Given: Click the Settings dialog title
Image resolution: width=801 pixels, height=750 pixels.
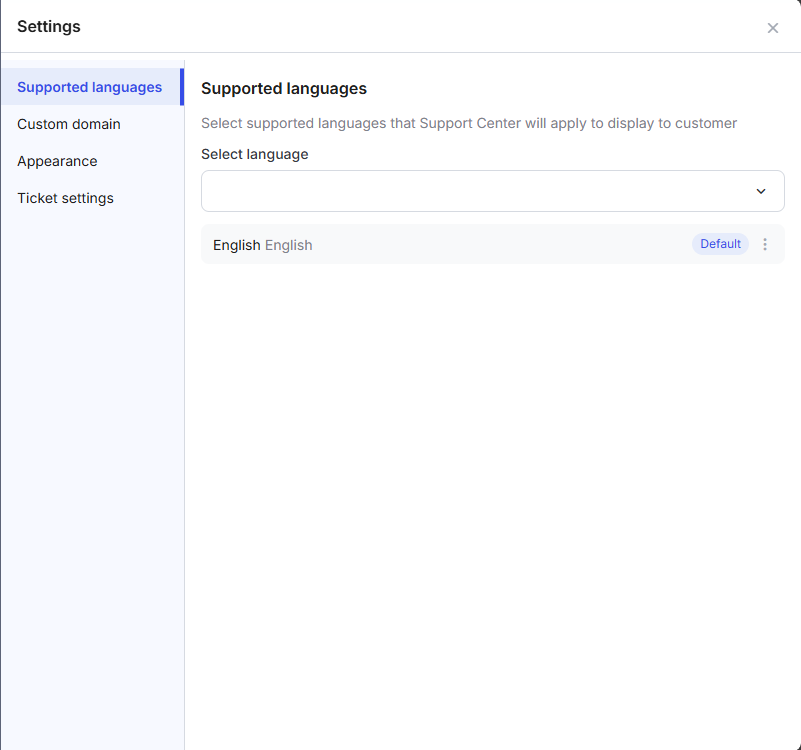Looking at the screenshot, I should (x=49, y=27).
